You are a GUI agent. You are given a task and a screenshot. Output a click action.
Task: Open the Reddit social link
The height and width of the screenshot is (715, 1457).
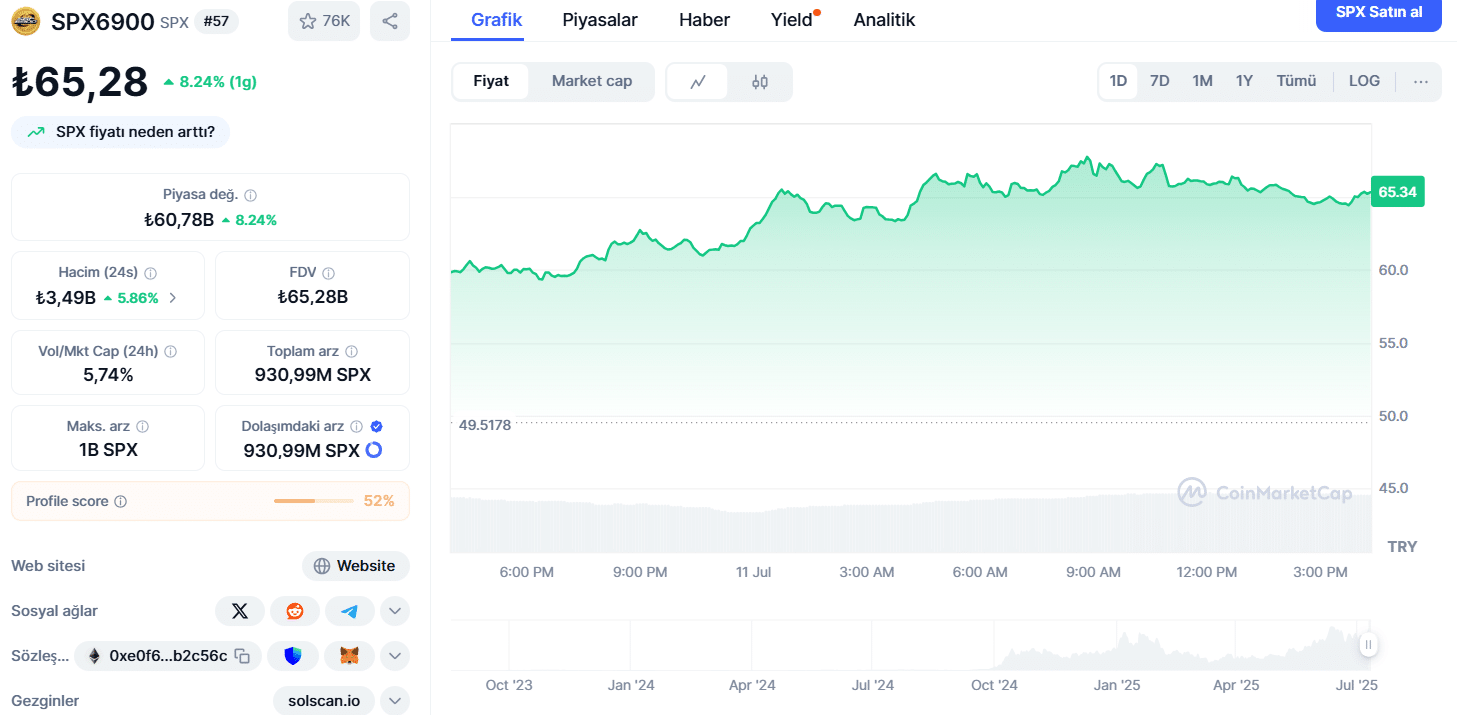point(295,611)
